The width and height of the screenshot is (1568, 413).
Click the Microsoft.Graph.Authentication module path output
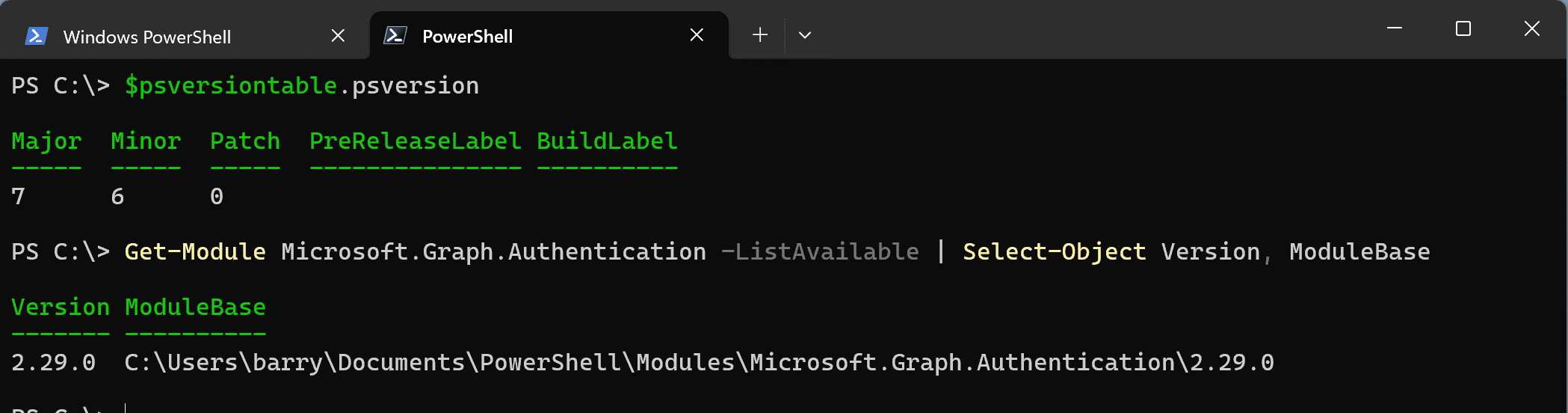(x=699, y=363)
